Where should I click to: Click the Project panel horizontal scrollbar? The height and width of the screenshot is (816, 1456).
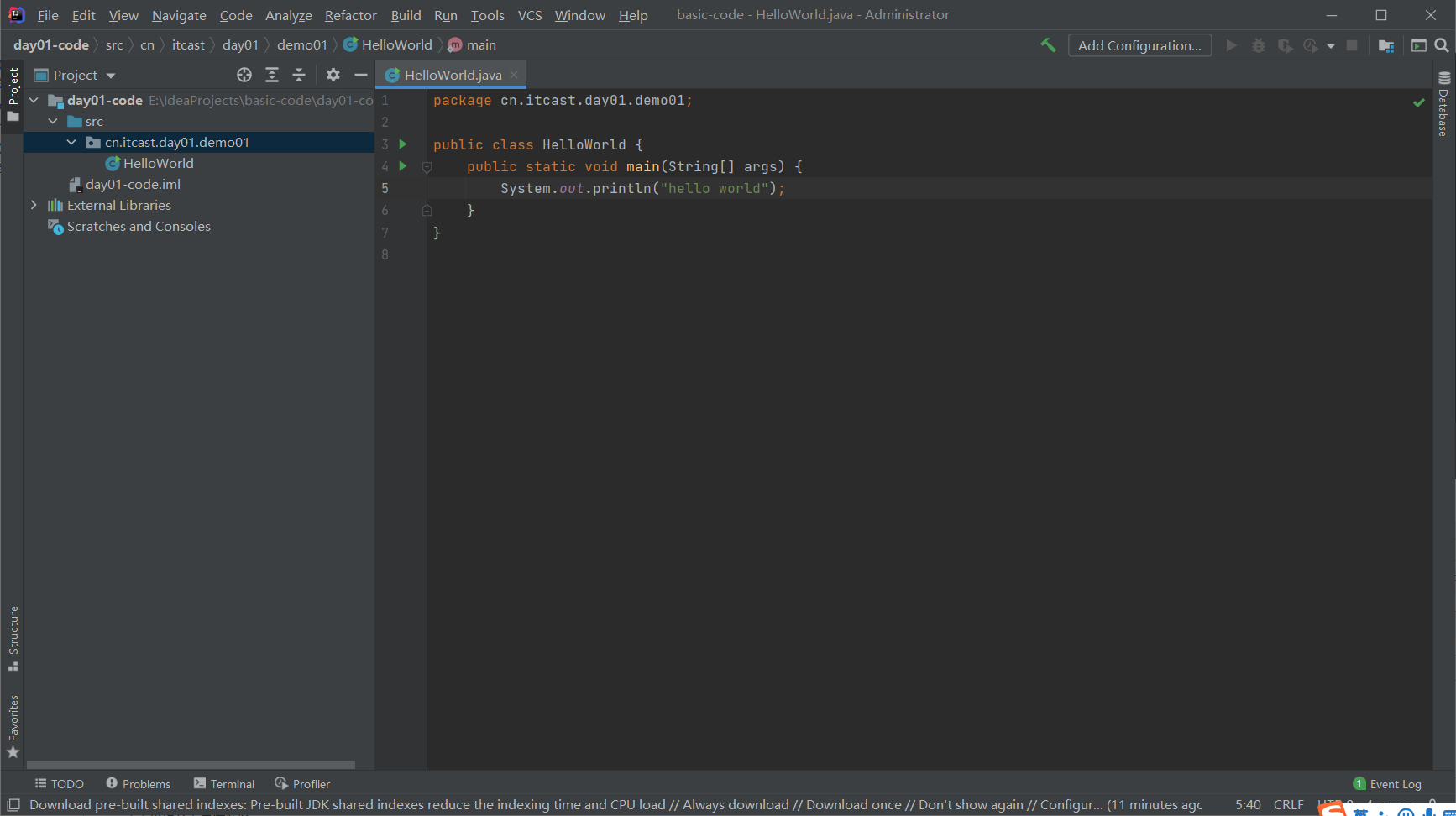[x=191, y=765]
